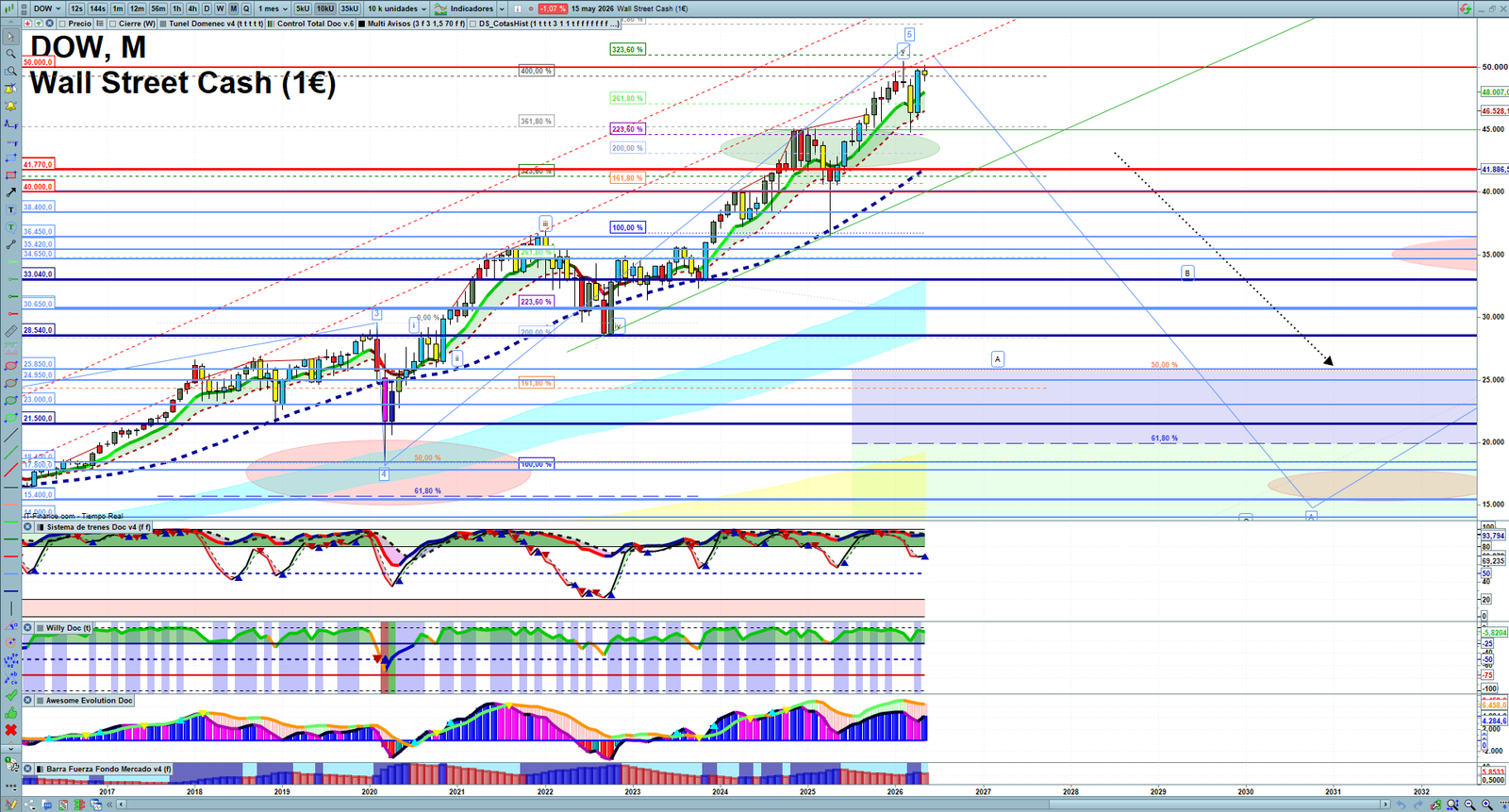Click the Indicadores chart icon
The height and width of the screenshot is (812, 1509).
(440, 8)
